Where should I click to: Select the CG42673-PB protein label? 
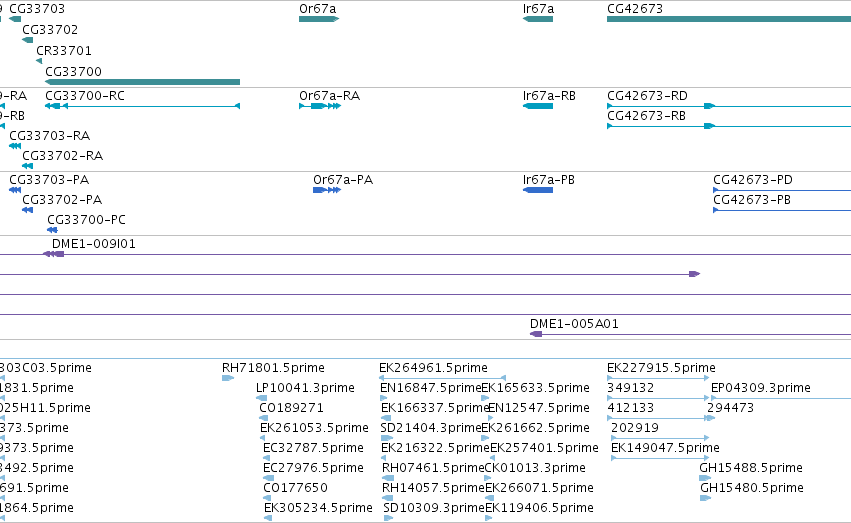pos(752,200)
